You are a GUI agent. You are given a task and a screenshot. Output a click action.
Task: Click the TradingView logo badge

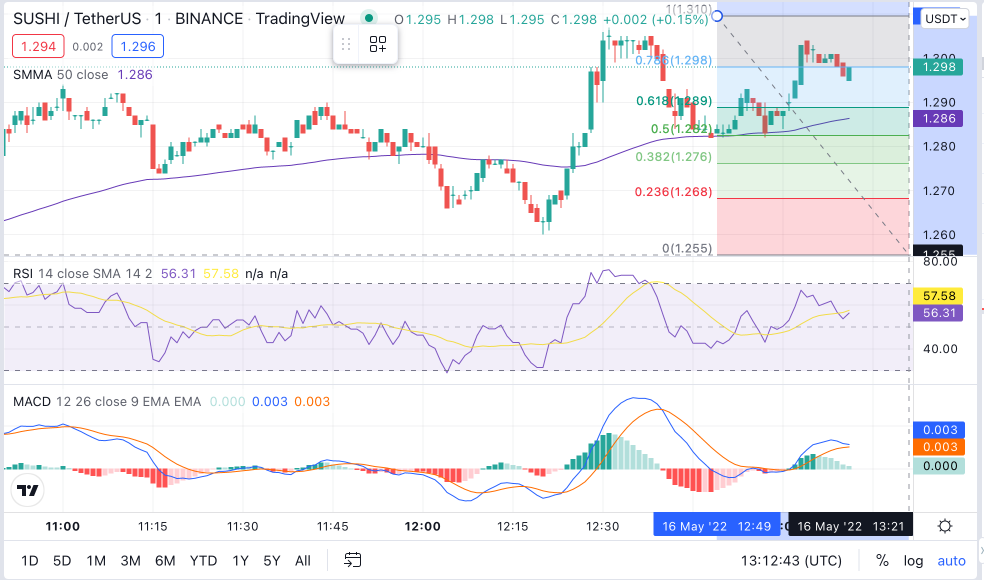[27, 490]
